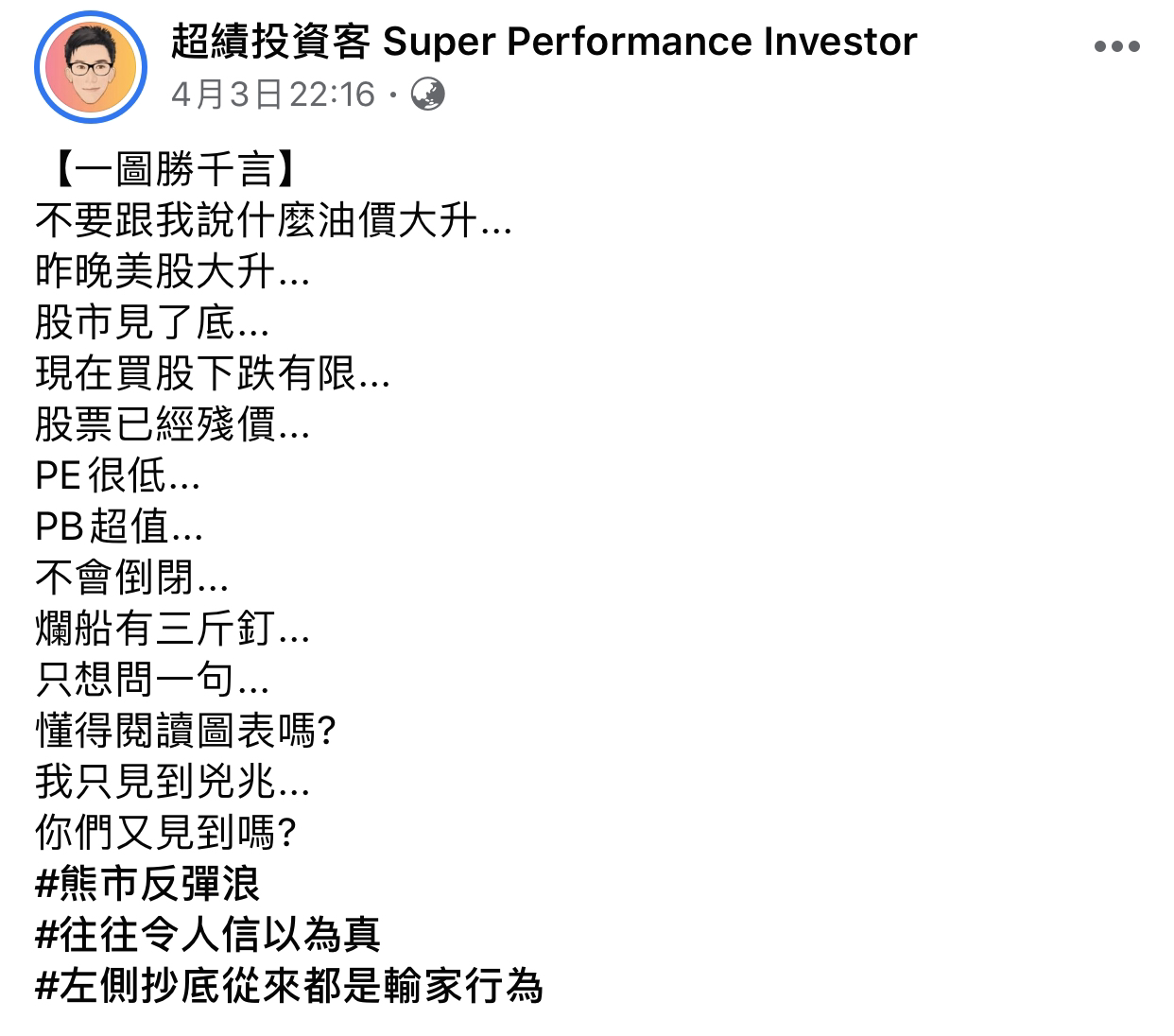Click the question 懂得閱讀圖表嗎?

click(186, 732)
